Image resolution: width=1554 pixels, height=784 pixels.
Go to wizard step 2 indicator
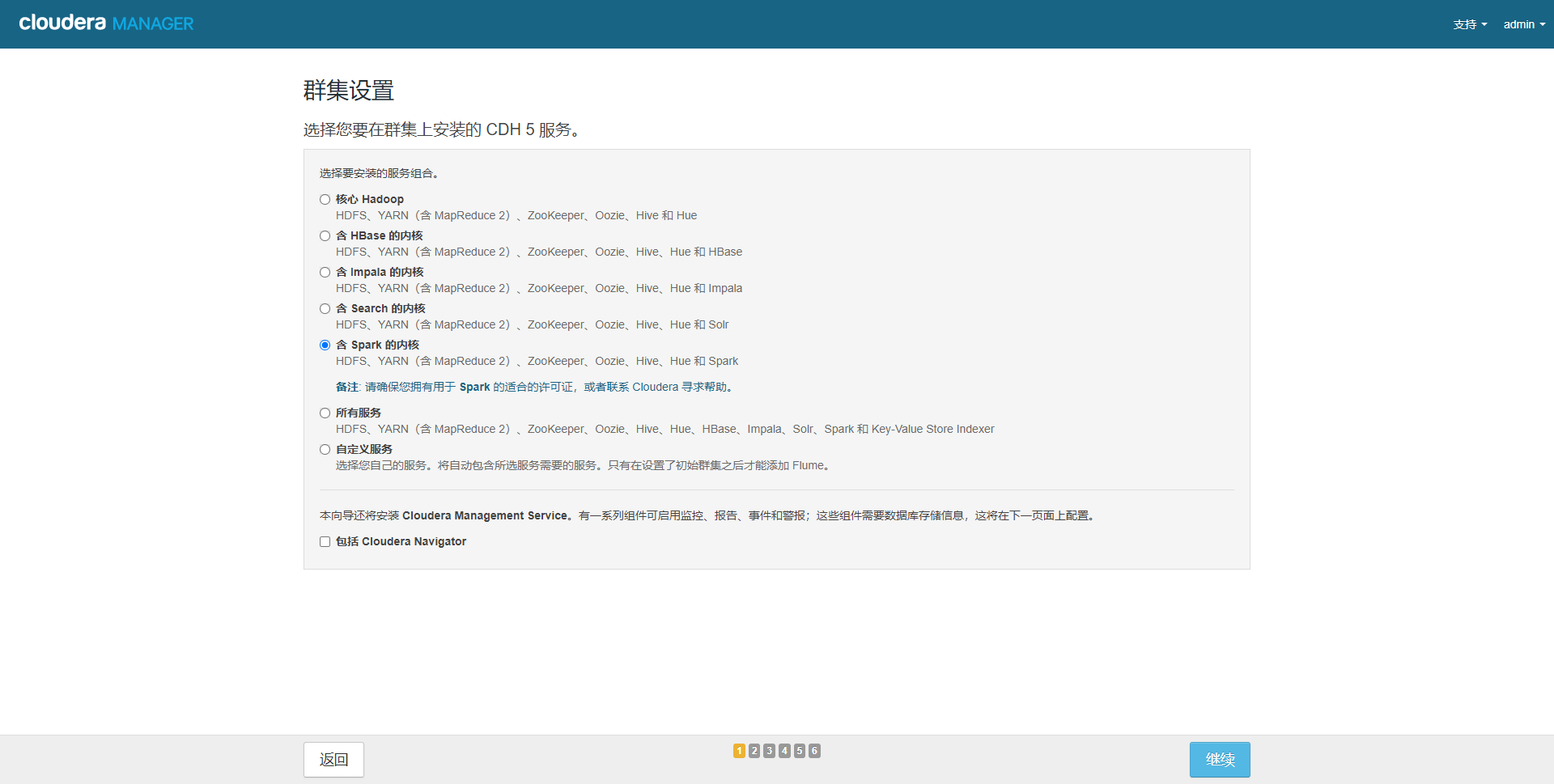click(x=754, y=751)
